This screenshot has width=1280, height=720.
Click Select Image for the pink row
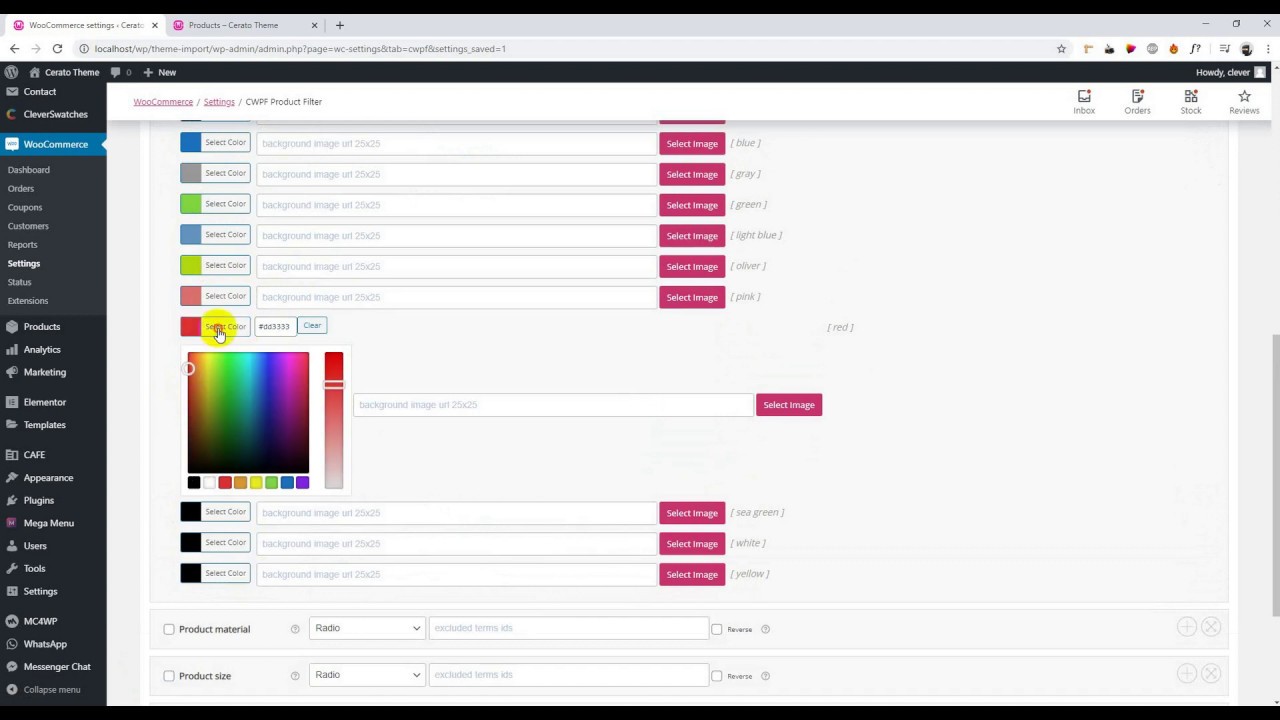tap(692, 297)
